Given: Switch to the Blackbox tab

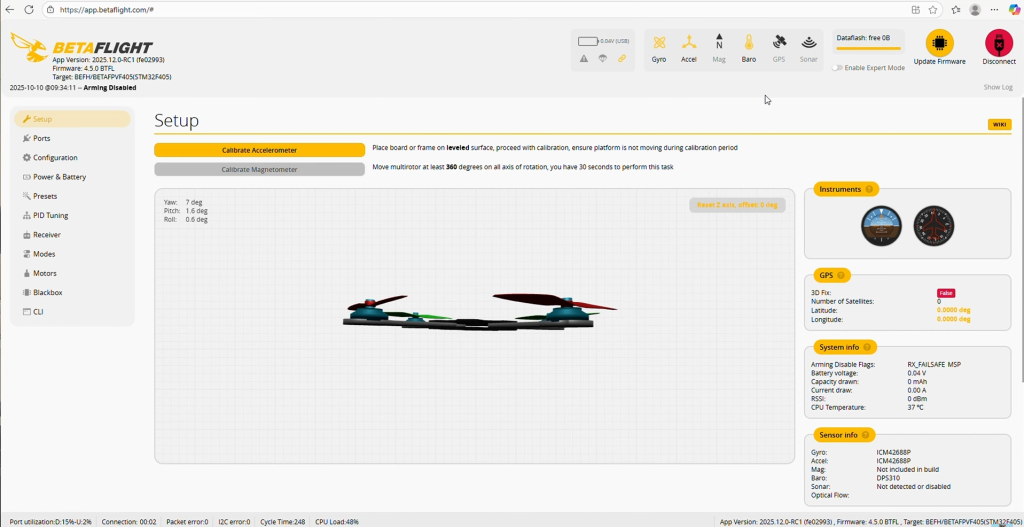Looking at the screenshot, I should click(x=47, y=292).
